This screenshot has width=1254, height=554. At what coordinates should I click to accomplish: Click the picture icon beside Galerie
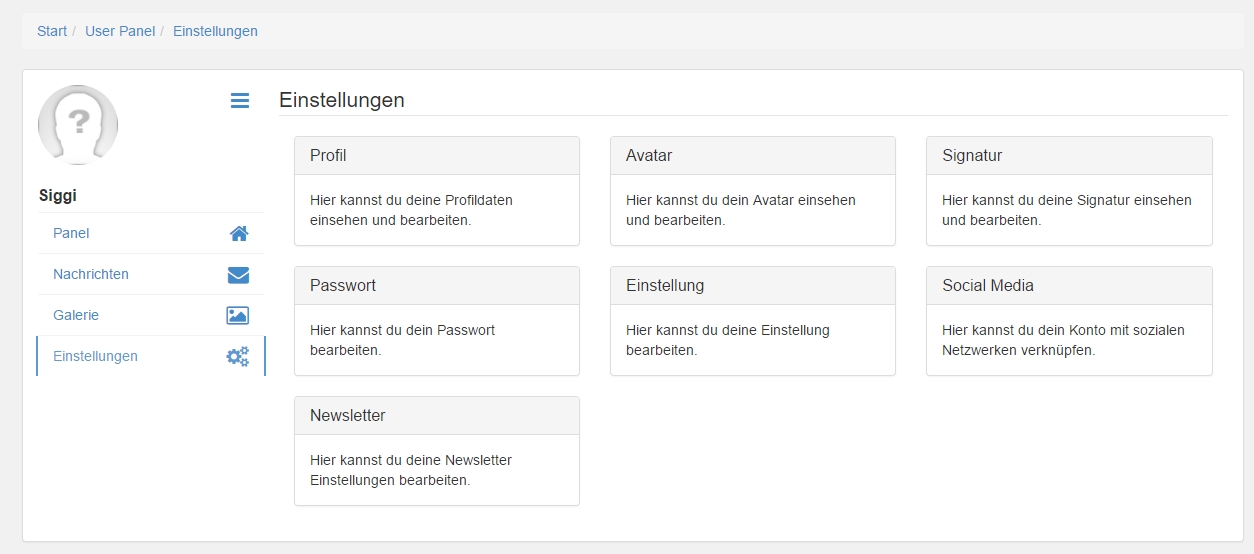tap(238, 315)
